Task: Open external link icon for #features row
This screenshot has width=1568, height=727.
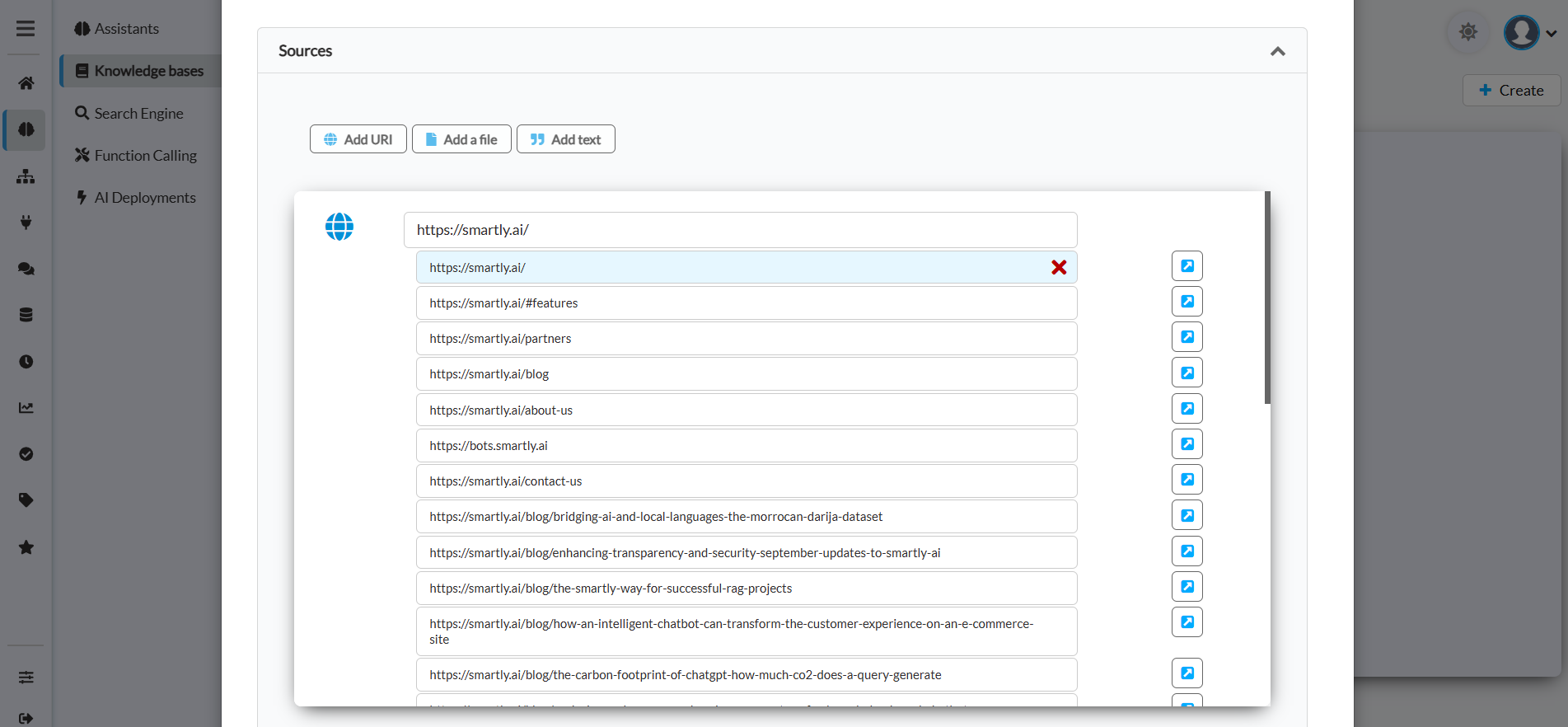Action: pos(1187,302)
